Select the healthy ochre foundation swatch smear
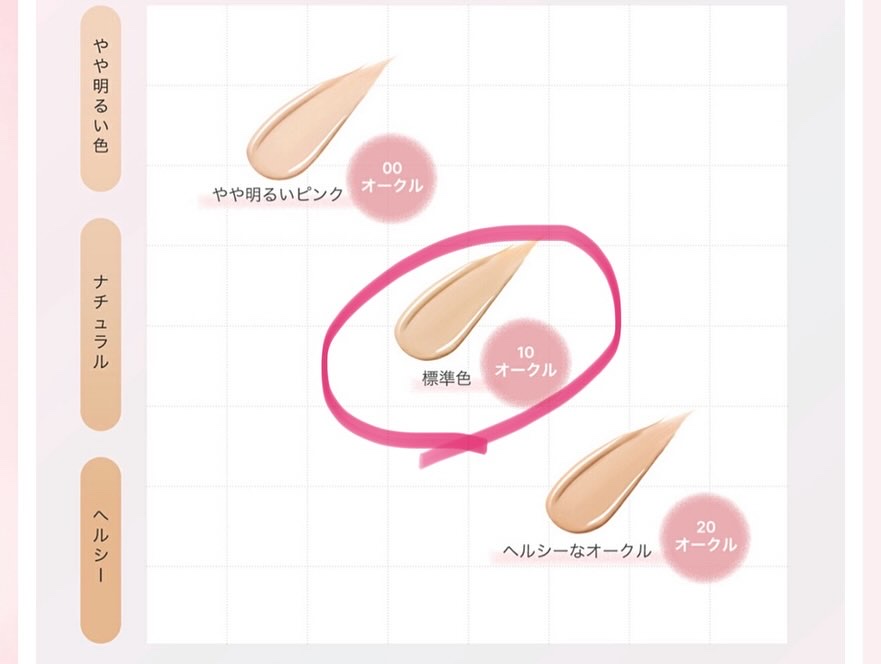The height and width of the screenshot is (664, 881). [615, 472]
